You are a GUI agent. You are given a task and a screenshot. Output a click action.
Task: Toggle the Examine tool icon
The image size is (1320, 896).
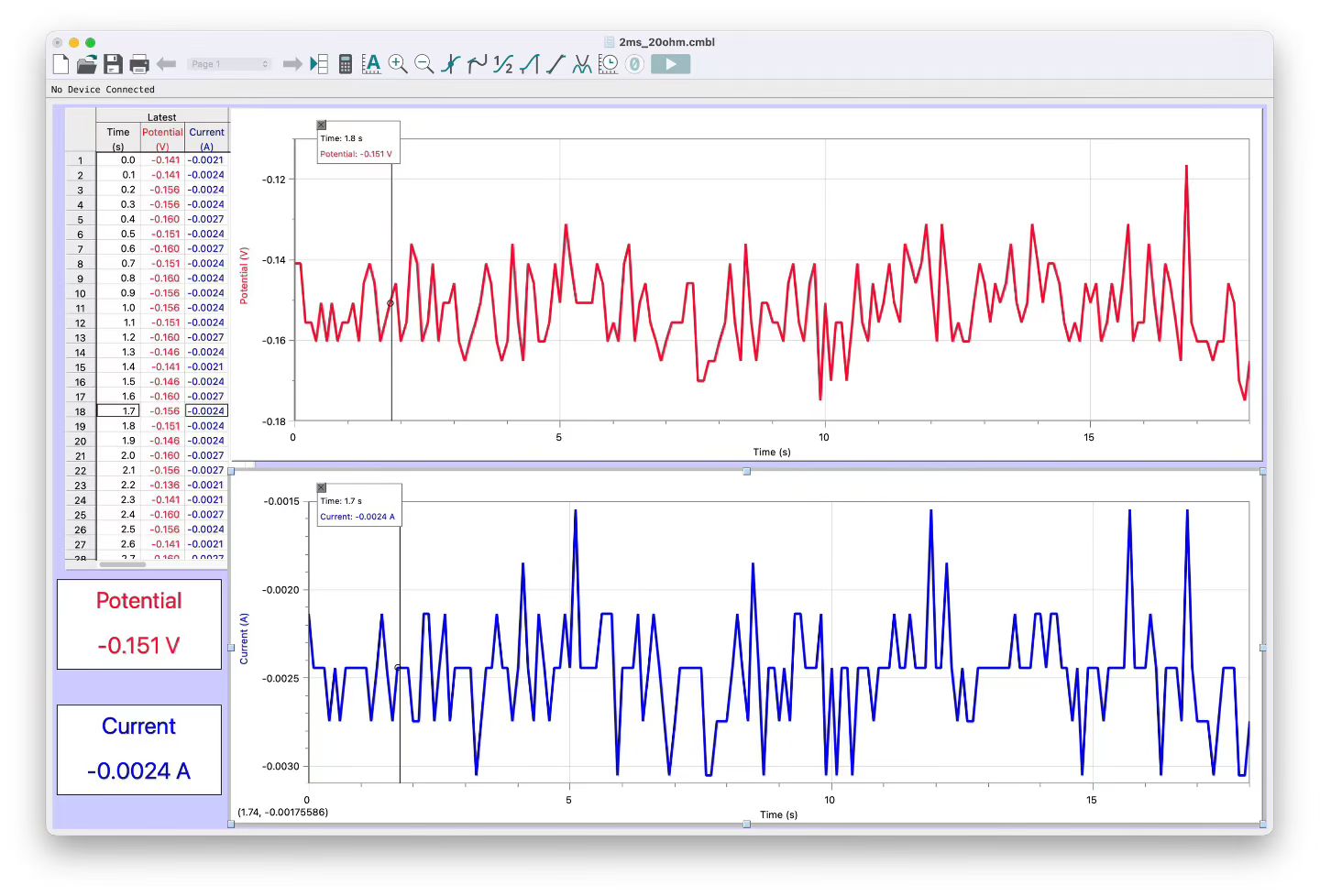tap(450, 64)
